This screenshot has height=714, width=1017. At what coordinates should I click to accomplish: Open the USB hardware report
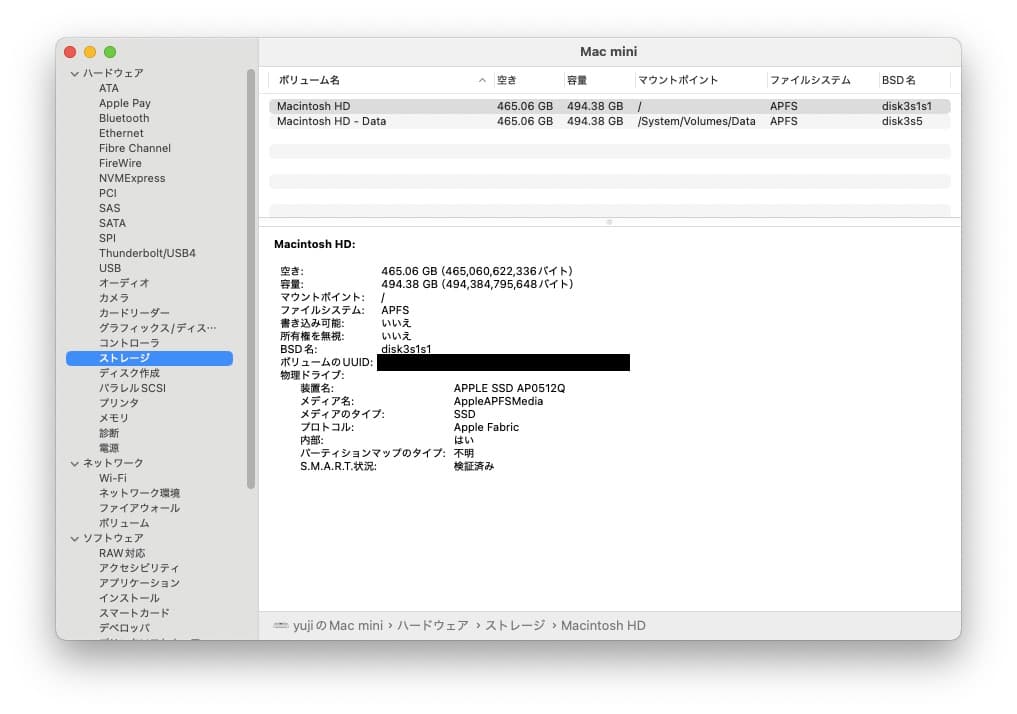click(x=111, y=268)
